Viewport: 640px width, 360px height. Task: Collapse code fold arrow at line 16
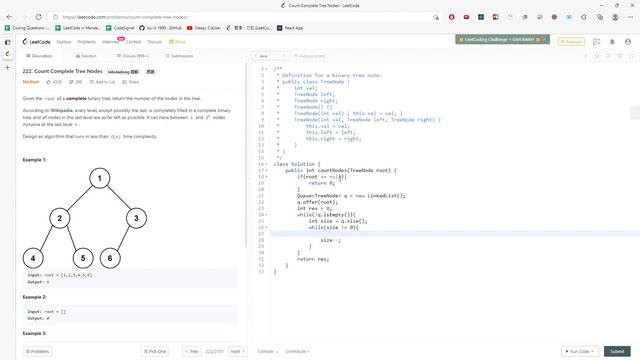click(x=267, y=164)
